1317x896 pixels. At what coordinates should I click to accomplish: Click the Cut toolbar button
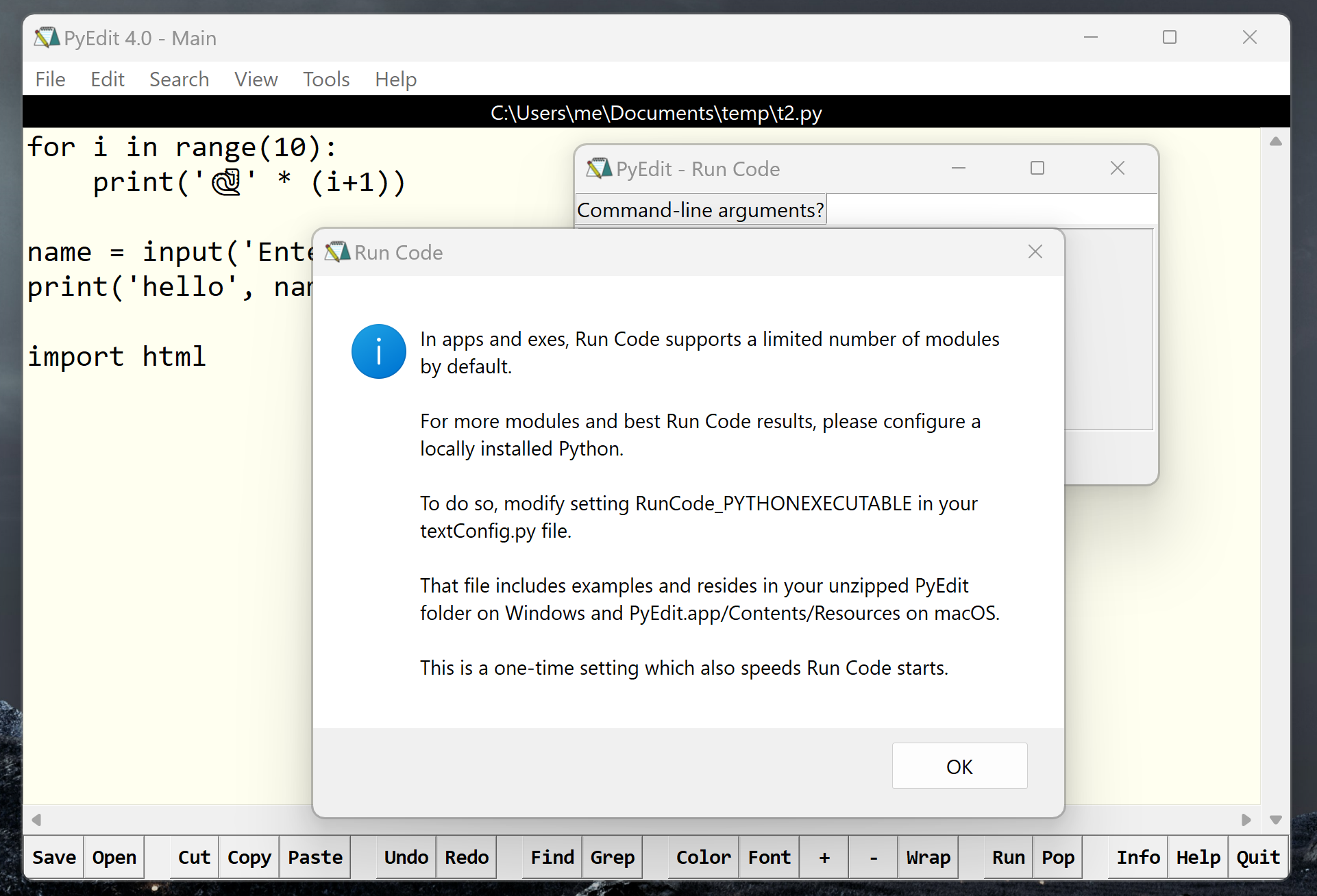194,857
